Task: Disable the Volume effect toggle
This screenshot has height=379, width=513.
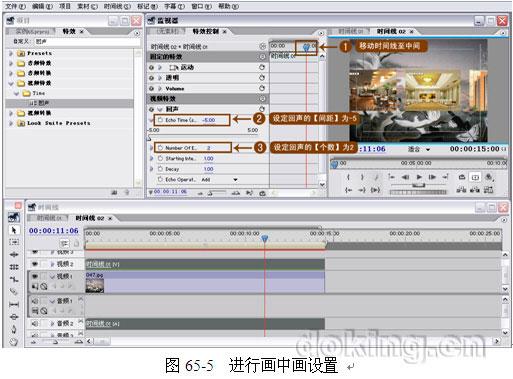Action: (152, 88)
